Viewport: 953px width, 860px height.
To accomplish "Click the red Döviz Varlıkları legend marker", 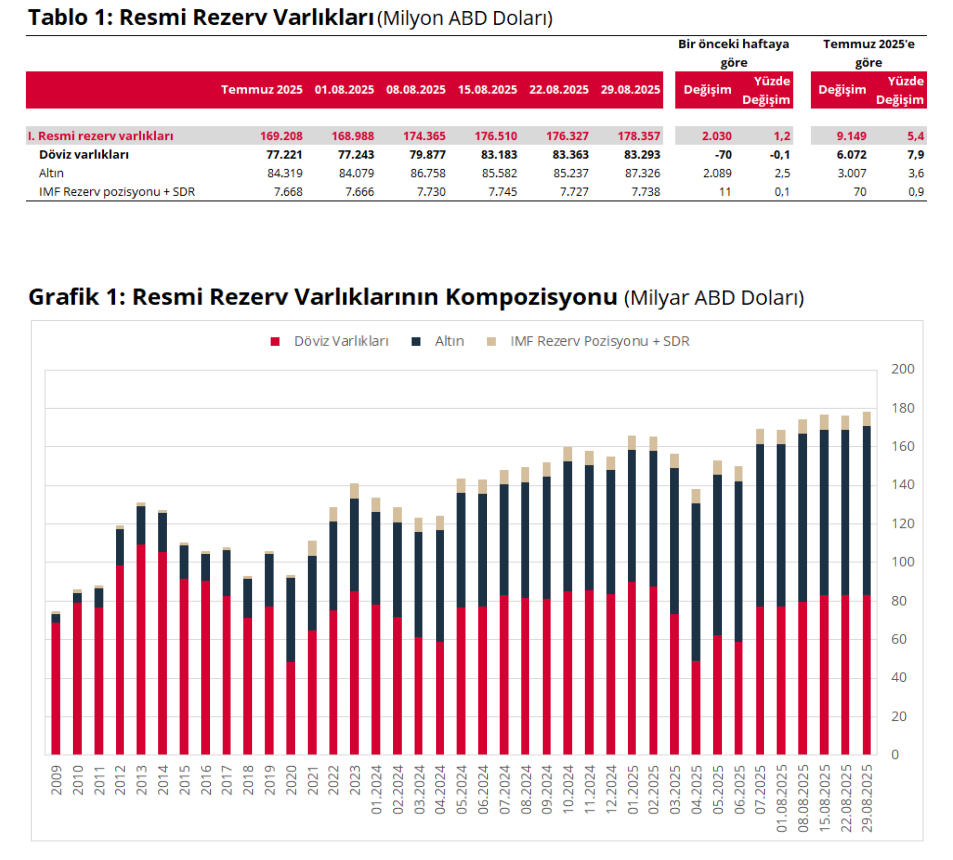I will click(x=275, y=342).
